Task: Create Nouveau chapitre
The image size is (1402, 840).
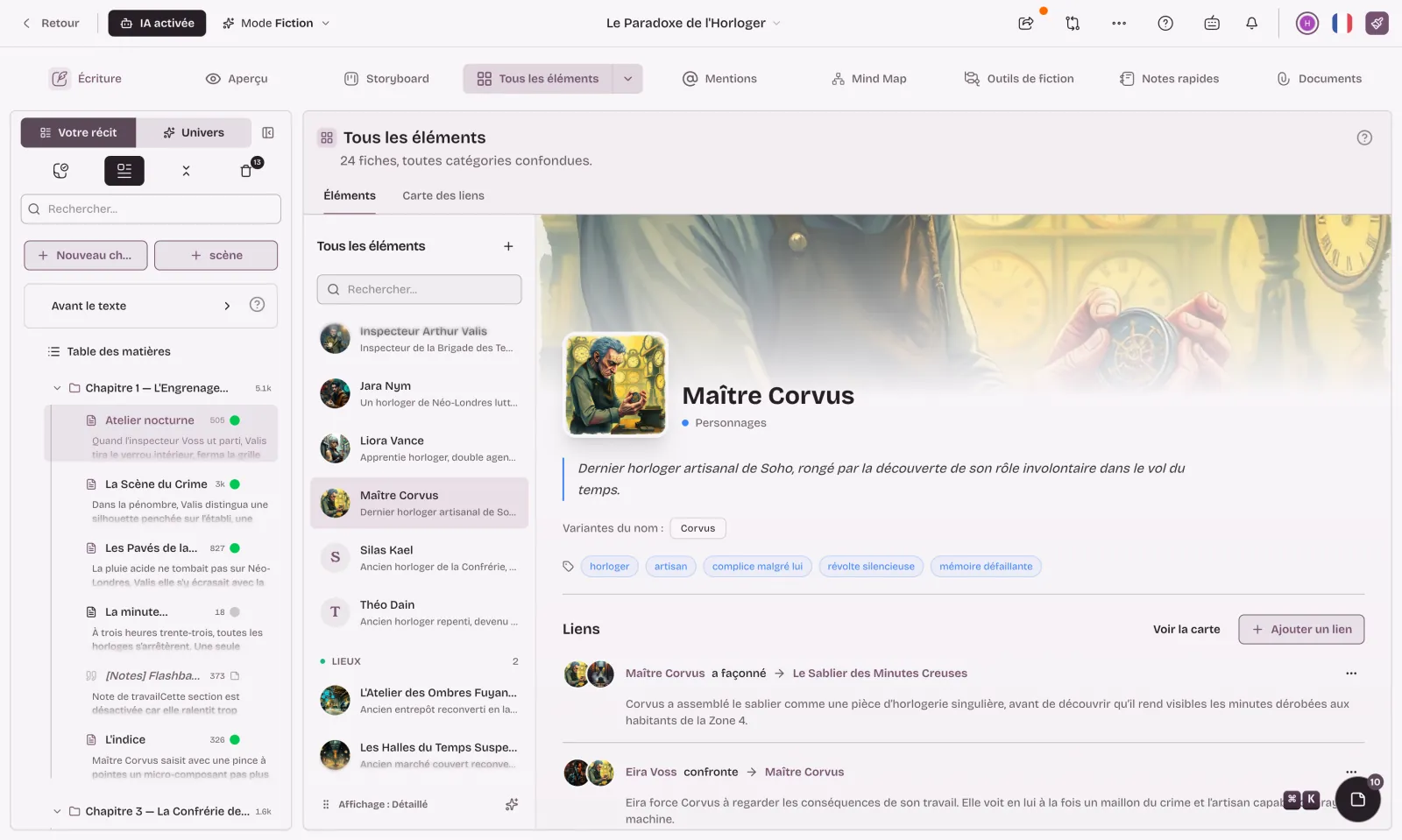Action: [x=86, y=256]
